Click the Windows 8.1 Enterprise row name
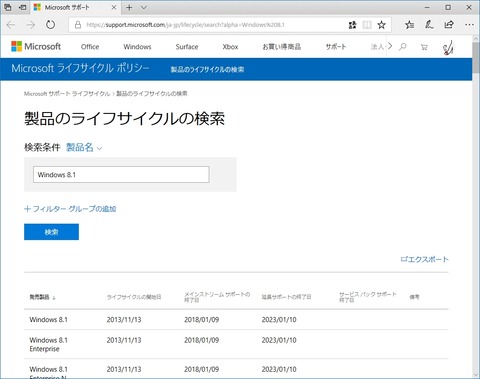 [48, 344]
